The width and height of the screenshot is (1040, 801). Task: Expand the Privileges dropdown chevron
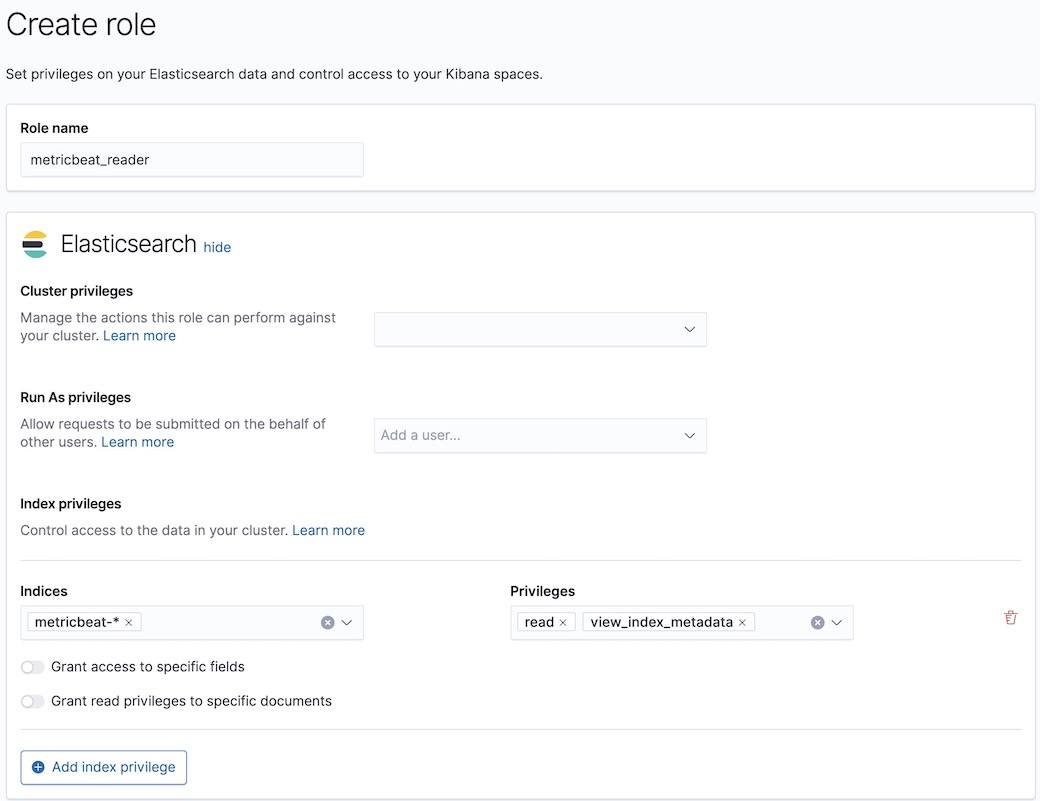pos(836,621)
